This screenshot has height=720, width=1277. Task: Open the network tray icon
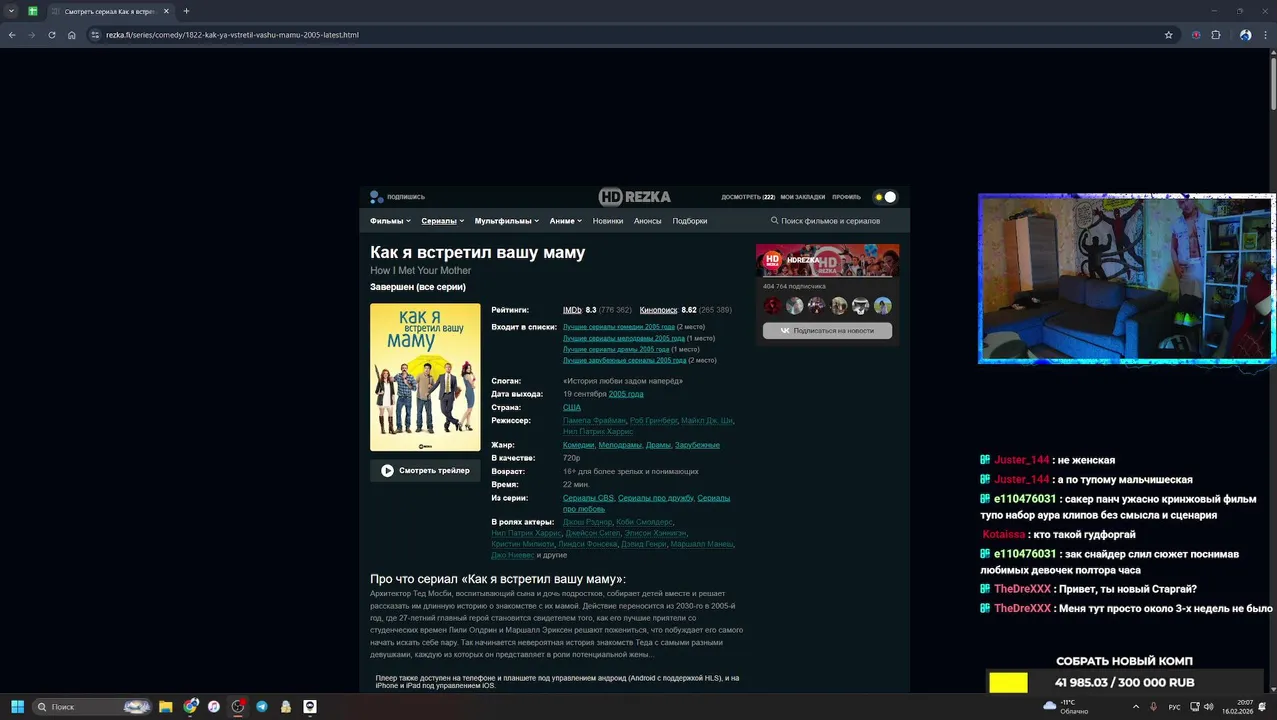point(1194,707)
